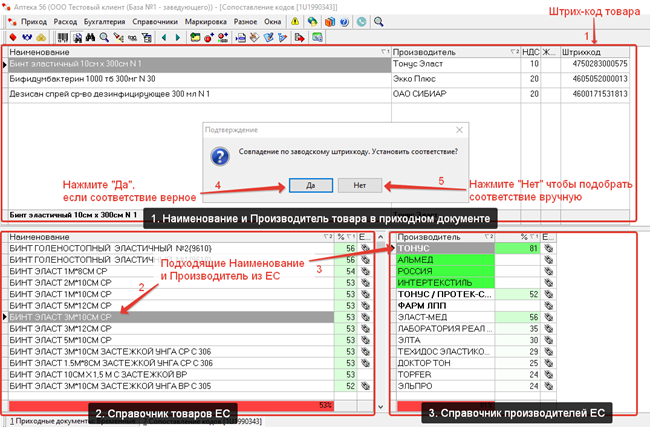Click barcode 4605052000013 cell
Screen dimensions: 650x427
click(x=594, y=79)
